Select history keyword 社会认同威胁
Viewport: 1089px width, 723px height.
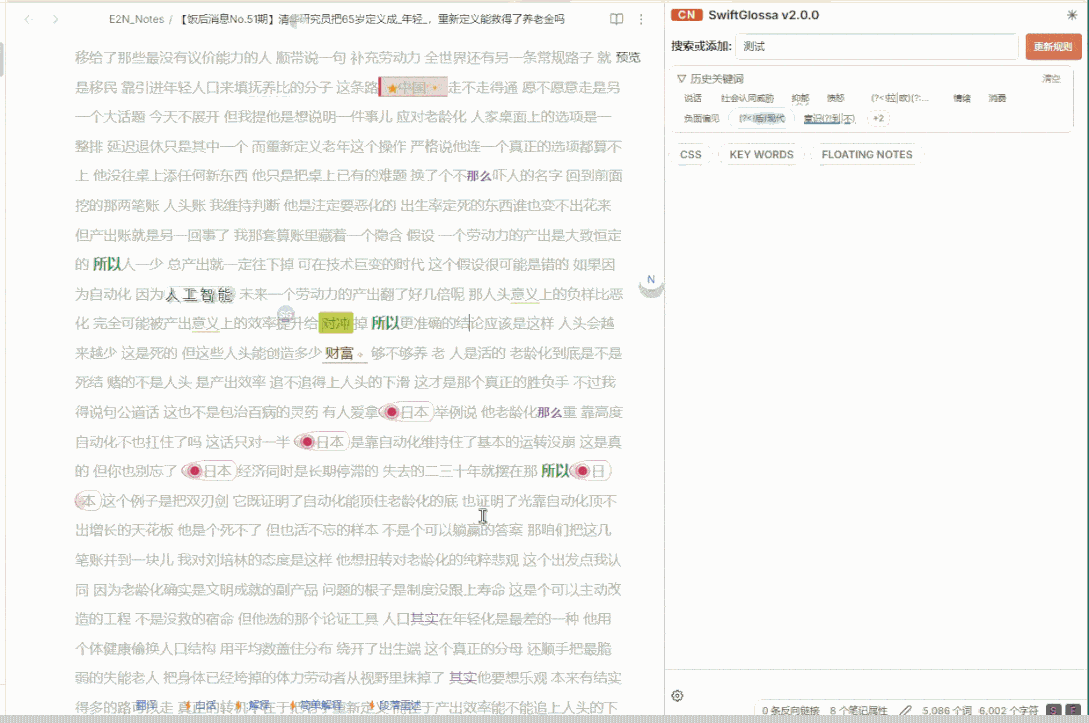(x=747, y=98)
